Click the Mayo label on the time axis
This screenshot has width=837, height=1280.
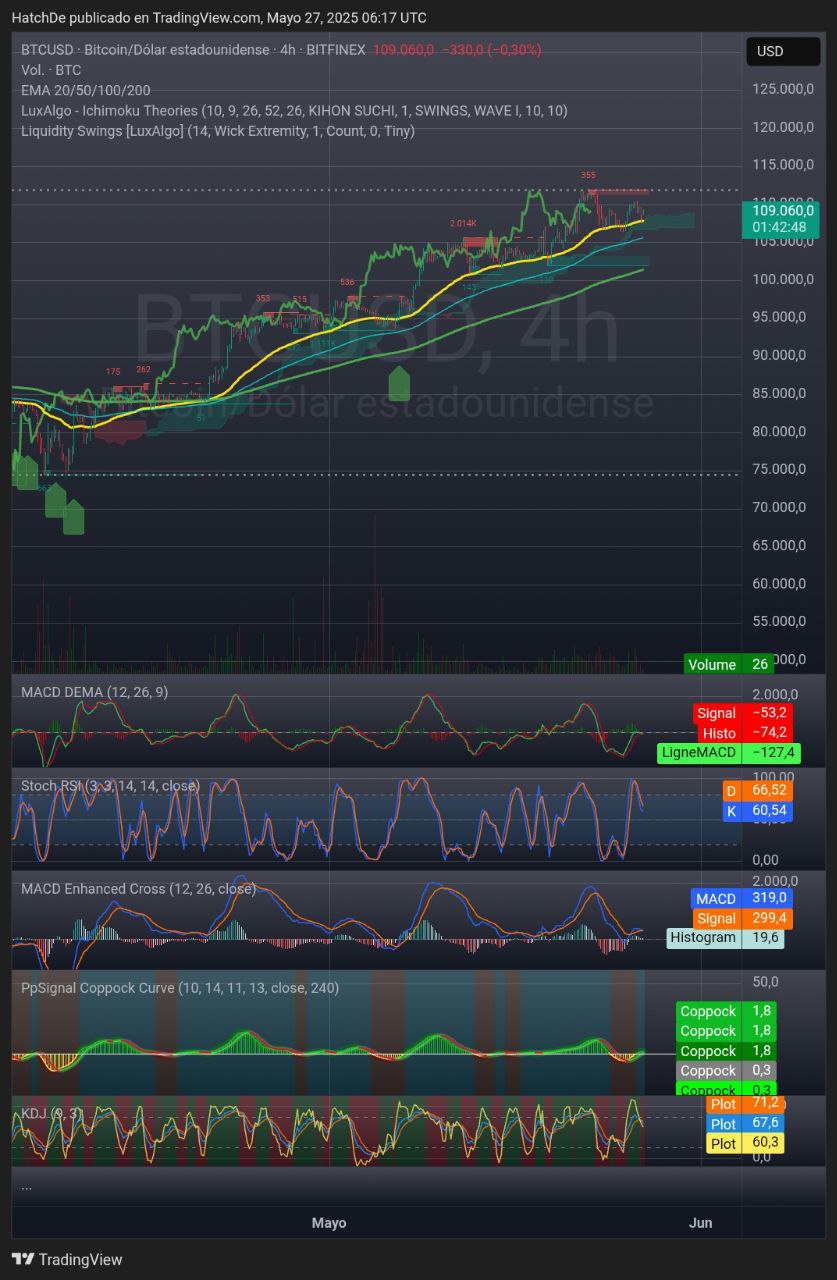point(329,1222)
